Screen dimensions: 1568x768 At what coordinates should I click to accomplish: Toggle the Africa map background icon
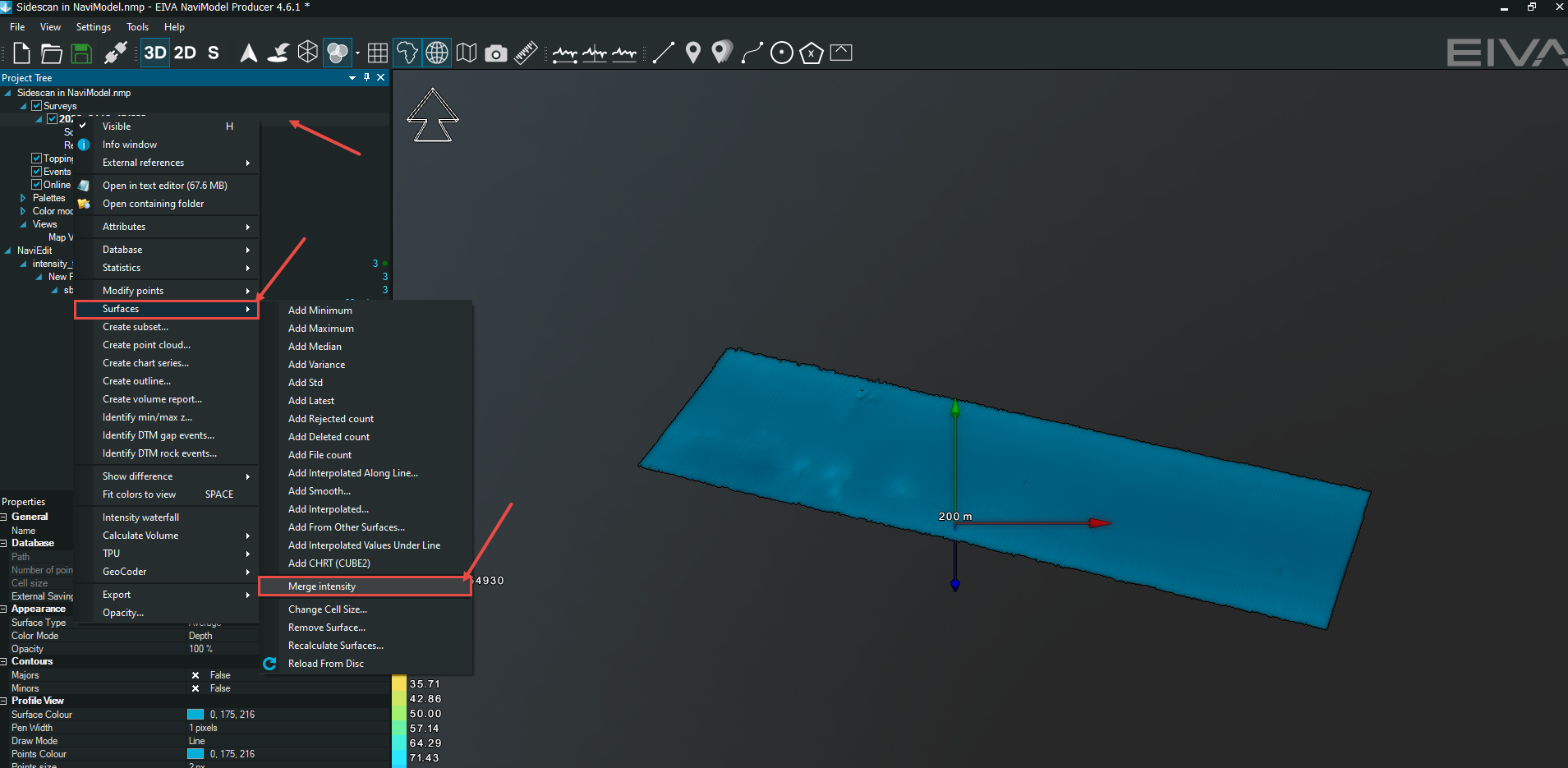coord(407,53)
